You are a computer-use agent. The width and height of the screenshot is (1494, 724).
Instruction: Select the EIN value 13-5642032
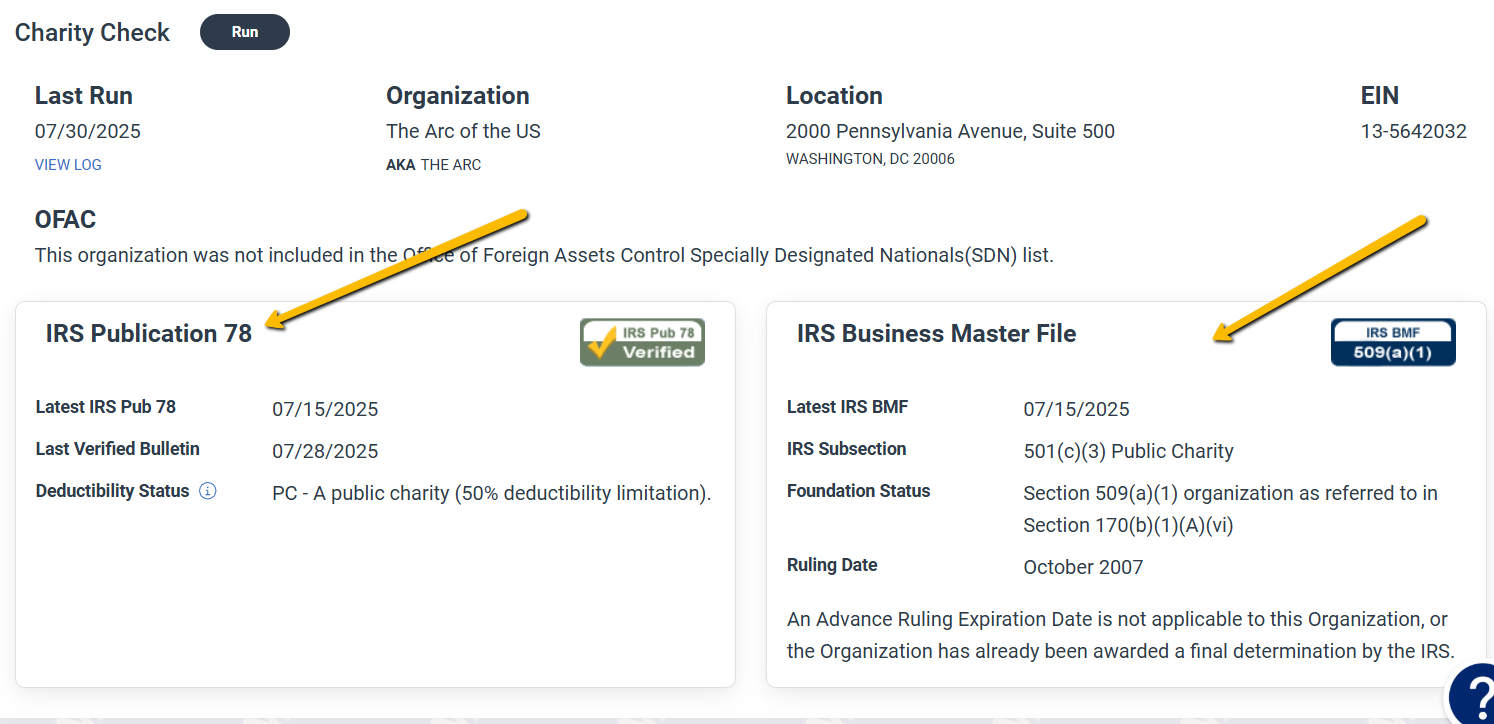click(x=1414, y=131)
